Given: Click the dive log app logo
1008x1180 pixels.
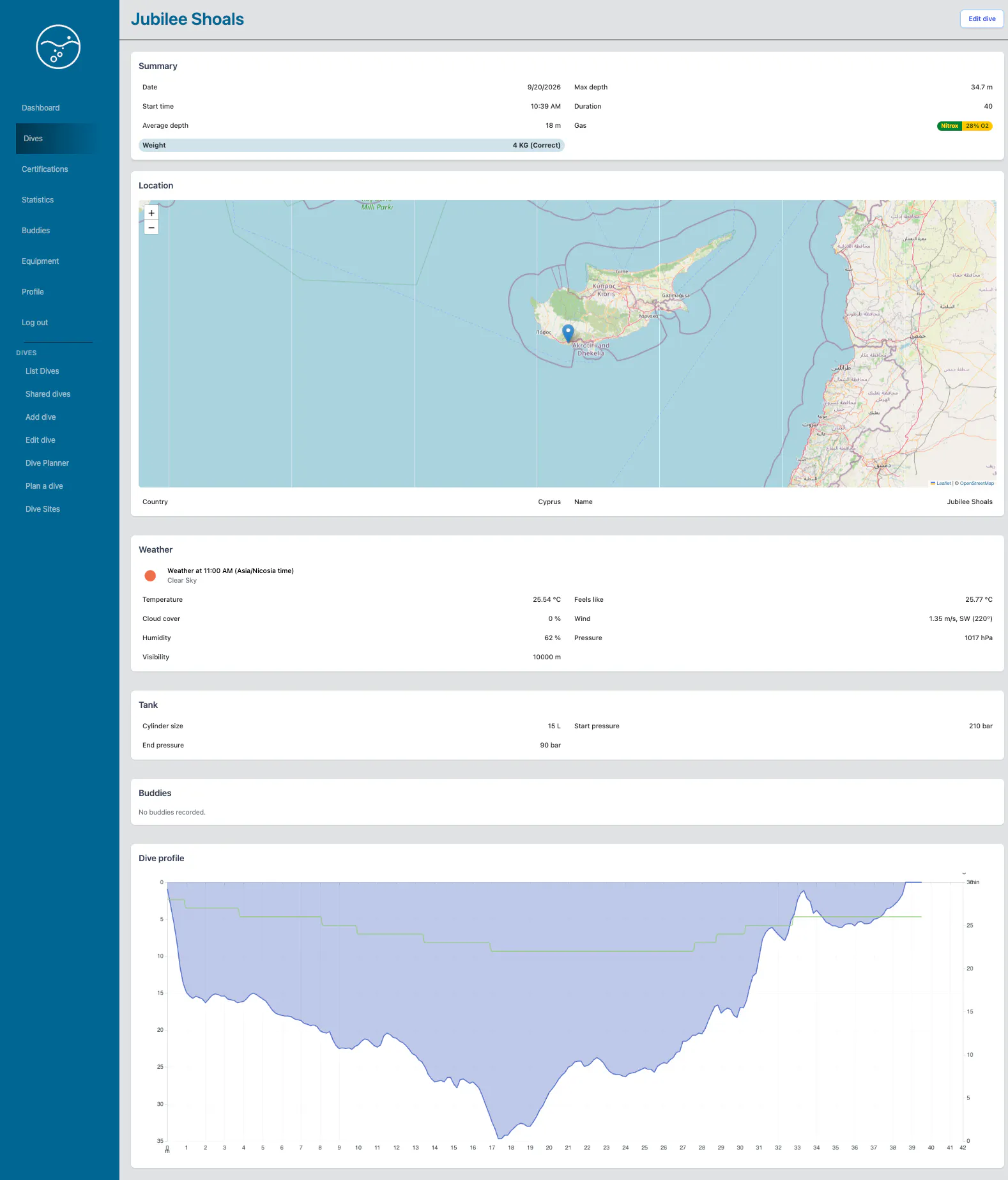Looking at the screenshot, I should pyautogui.click(x=58, y=47).
